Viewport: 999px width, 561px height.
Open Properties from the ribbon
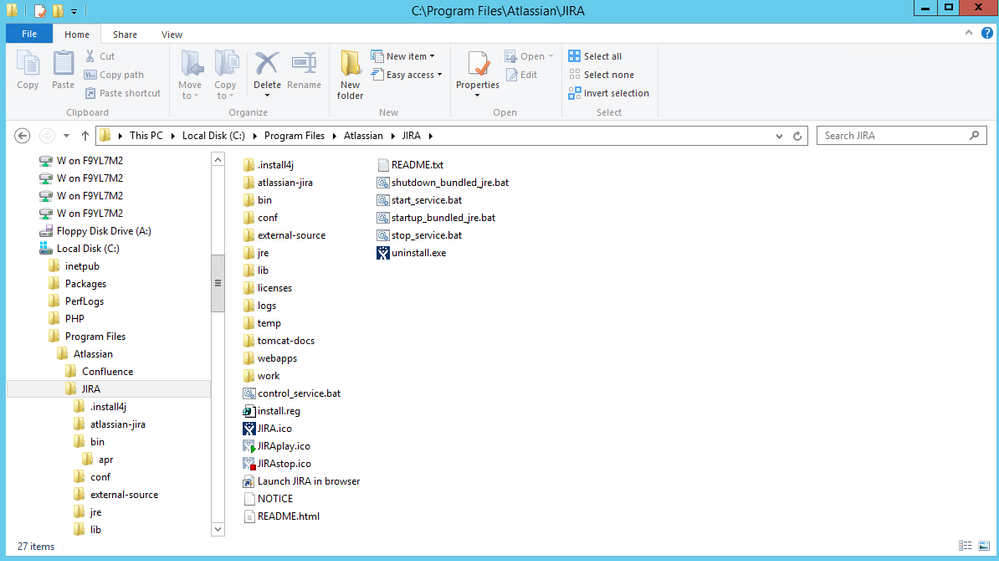478,69
